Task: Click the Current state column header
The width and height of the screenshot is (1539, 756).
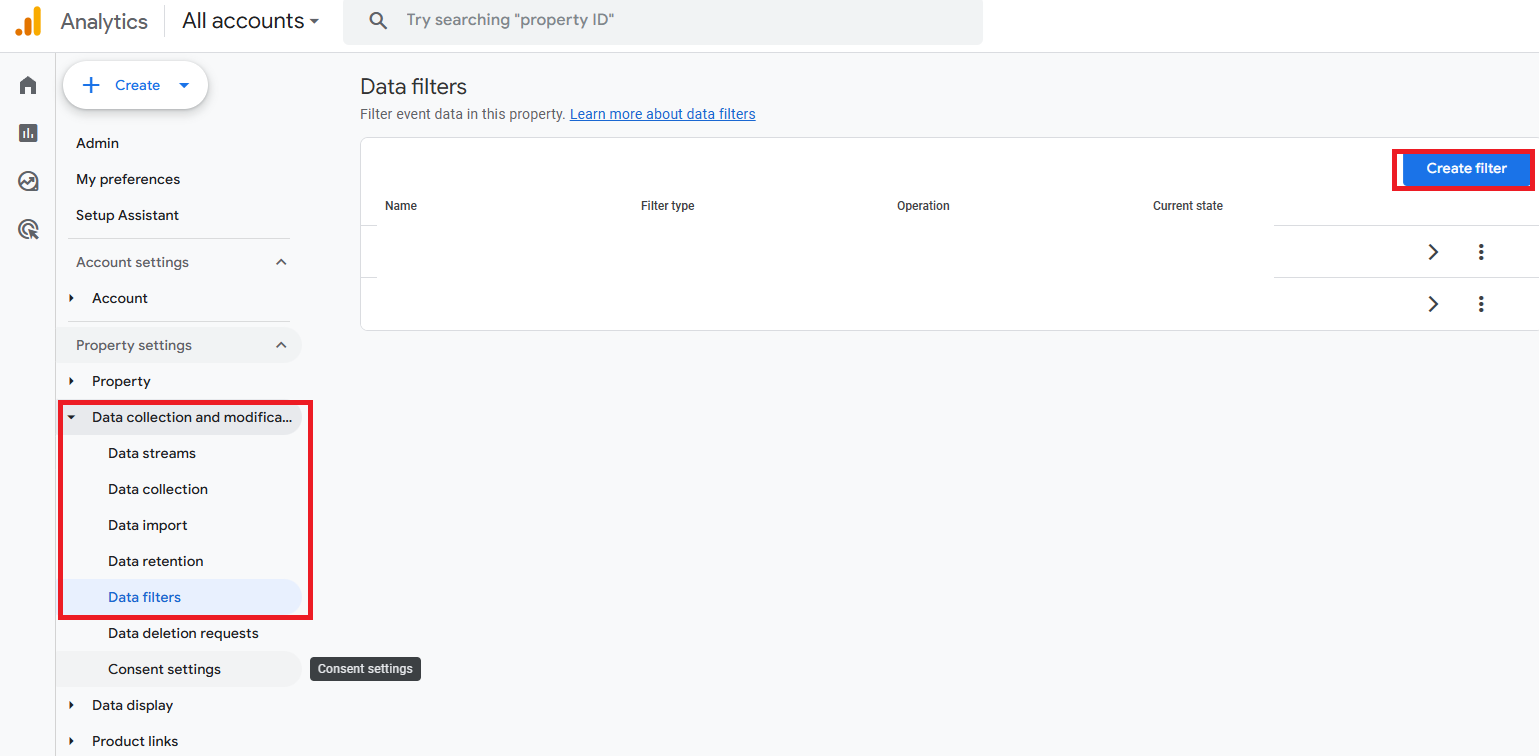Action: tap(1187, 206)
